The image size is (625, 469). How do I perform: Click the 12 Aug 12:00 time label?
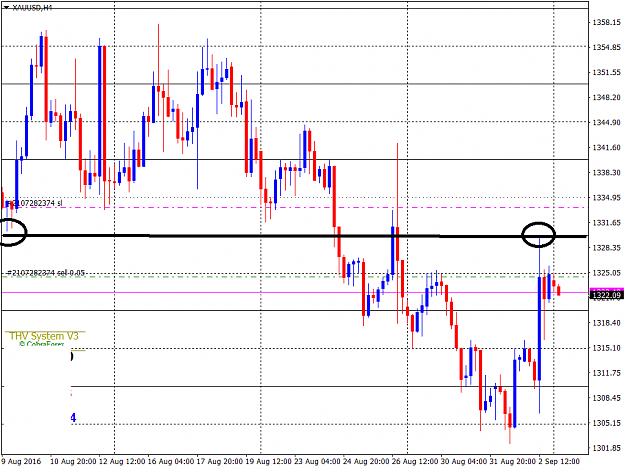pos(122,461)
